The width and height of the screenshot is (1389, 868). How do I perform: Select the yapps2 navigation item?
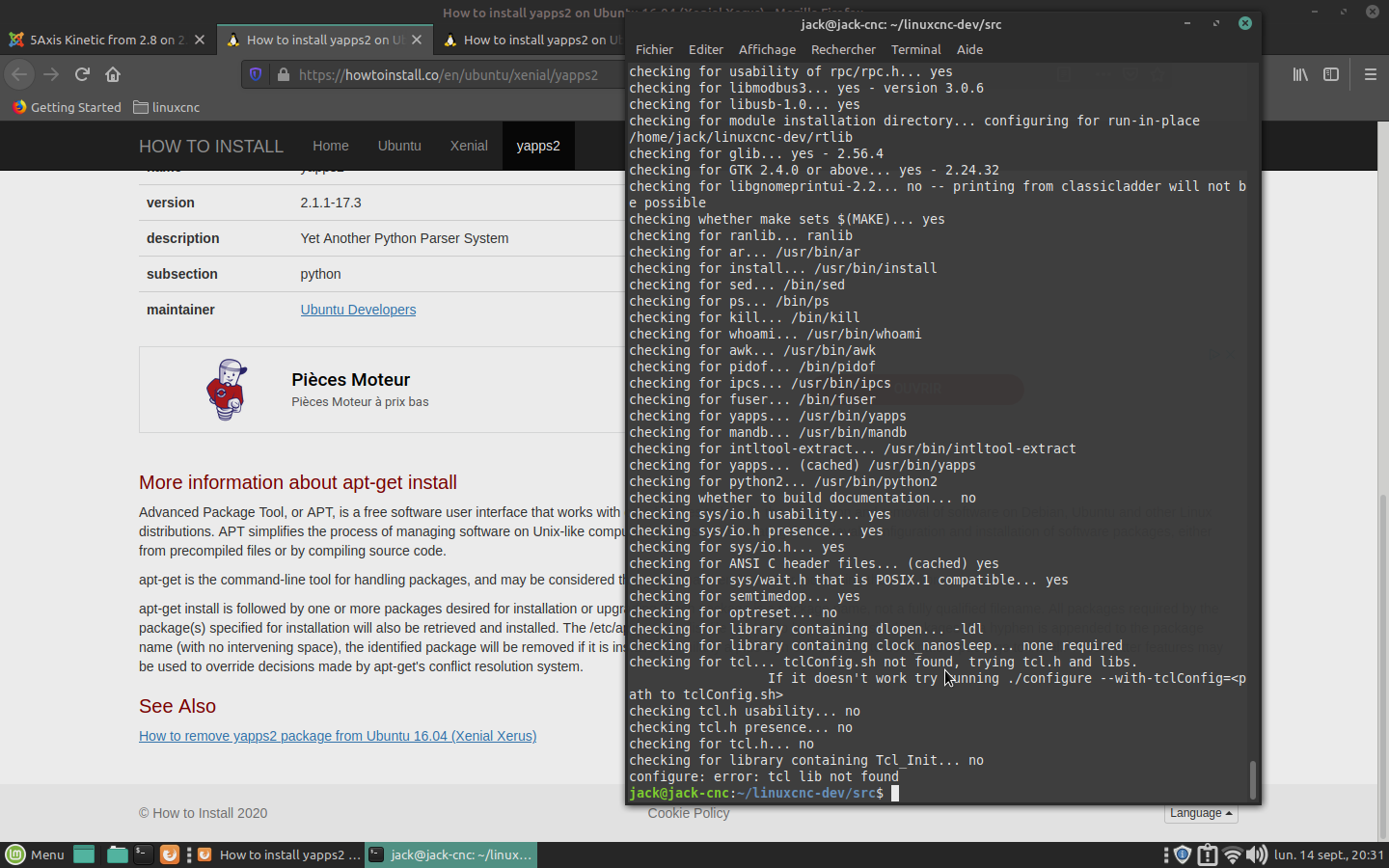coord(538,146)
